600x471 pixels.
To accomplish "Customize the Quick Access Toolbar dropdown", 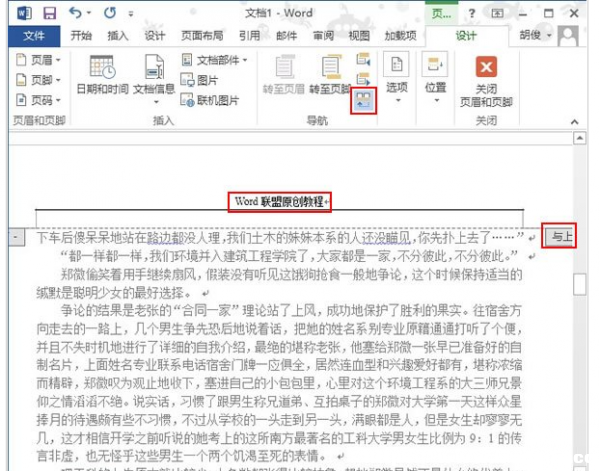I will click(131, 14).
